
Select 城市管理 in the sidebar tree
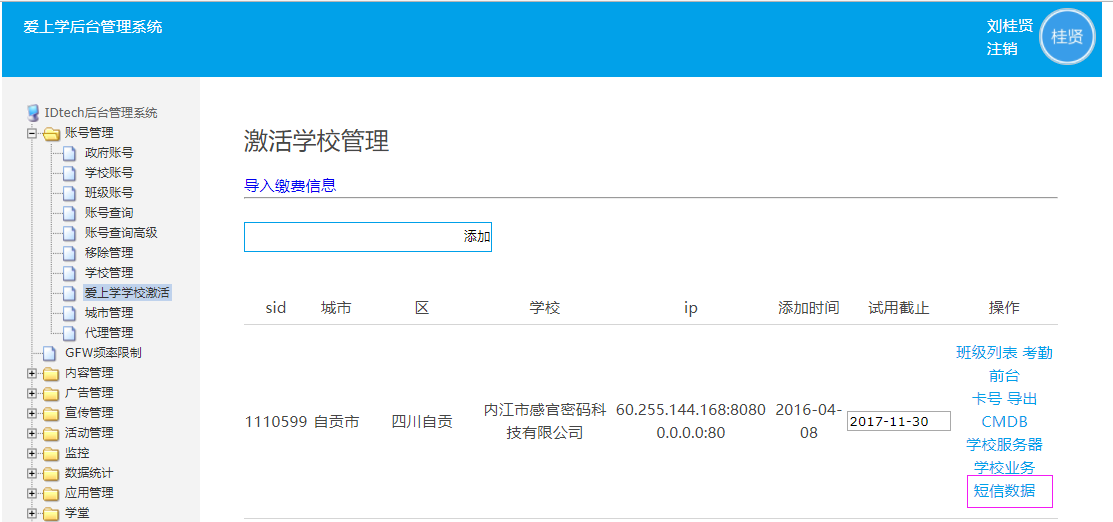coord(109,313)
